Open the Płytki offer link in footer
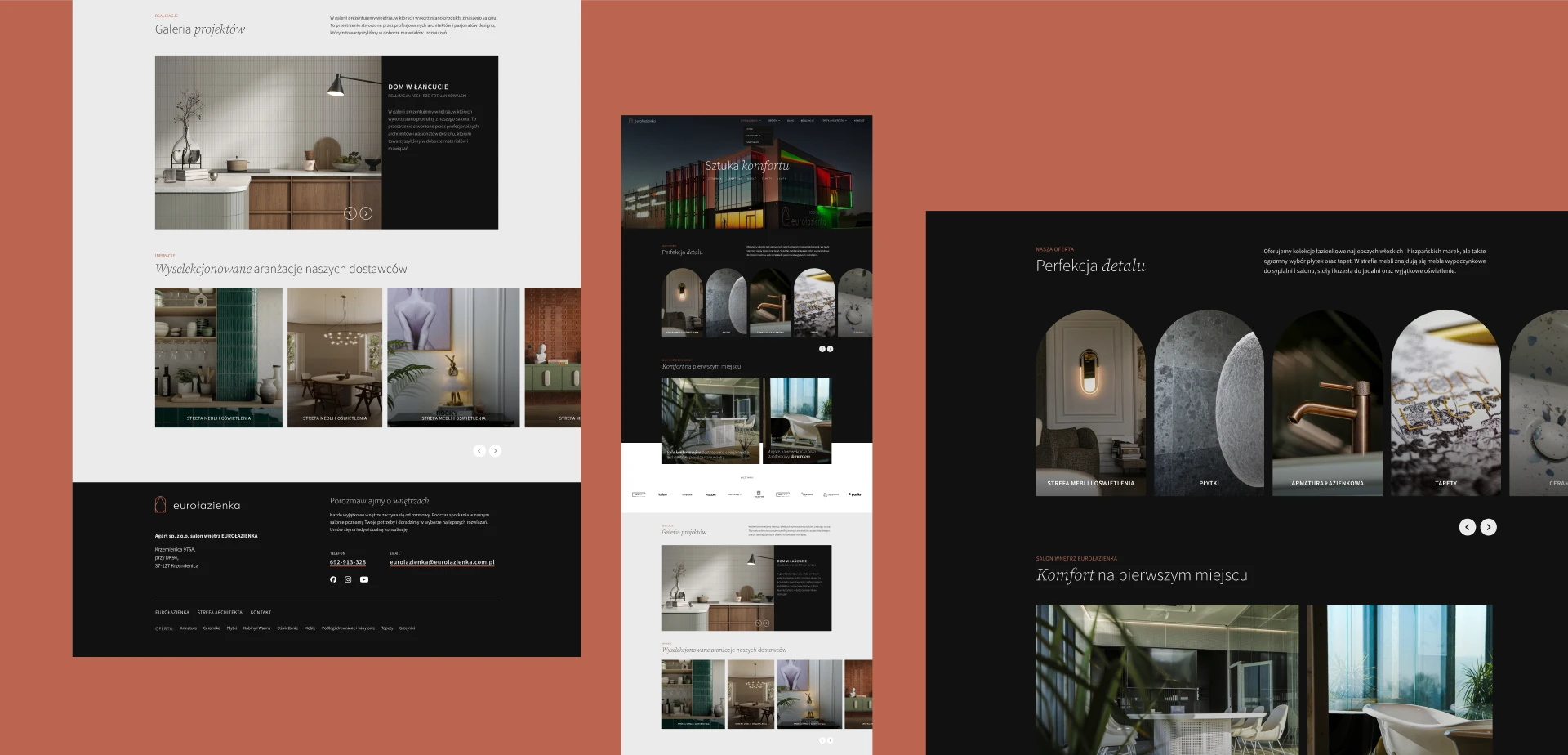This screenshot has height=755, width=1568. coord(232,628)
